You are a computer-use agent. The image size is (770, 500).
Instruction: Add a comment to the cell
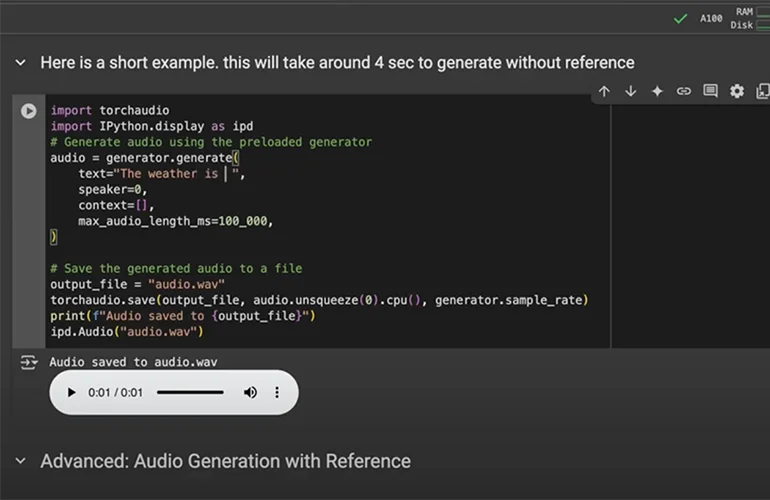tap(710, 91)
